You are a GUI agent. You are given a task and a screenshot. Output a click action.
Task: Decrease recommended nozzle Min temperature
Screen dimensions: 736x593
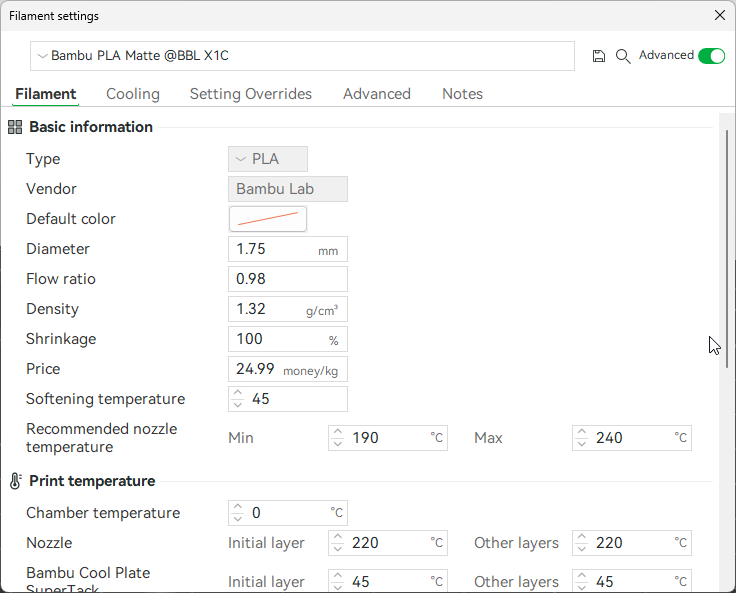pyautogui.click(x=338, y=444)
